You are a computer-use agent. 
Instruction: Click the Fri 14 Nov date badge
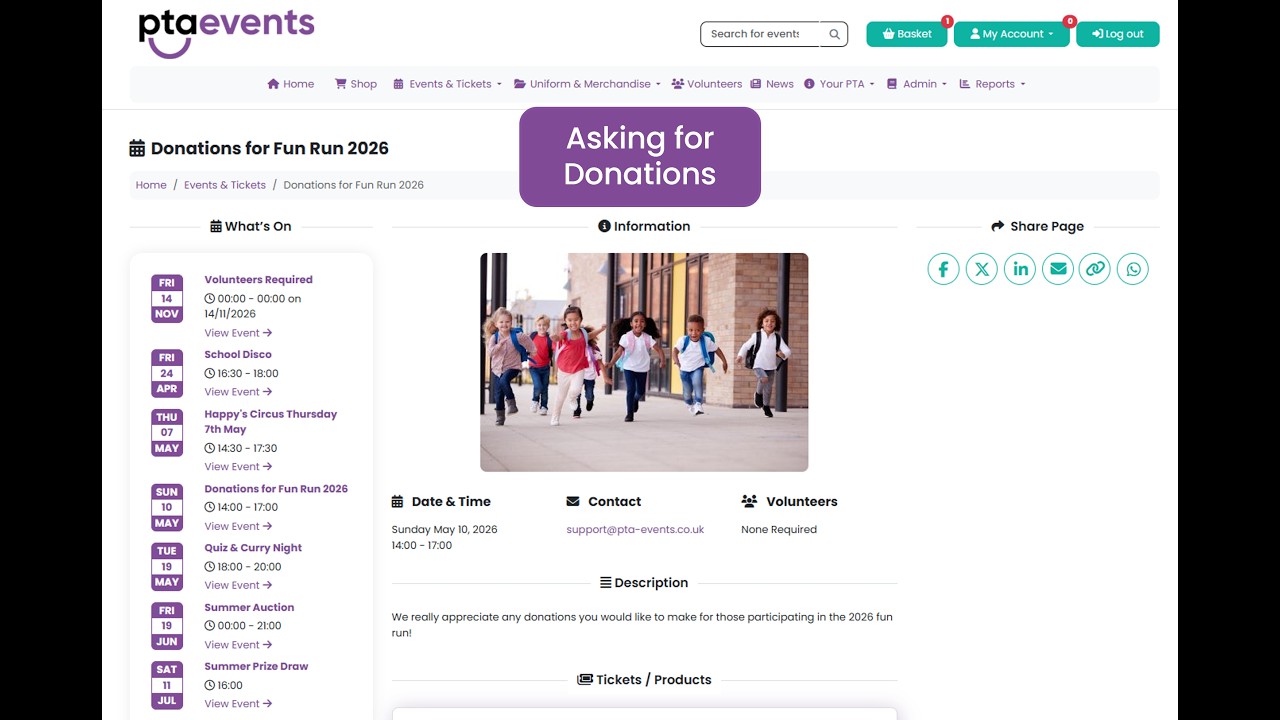pyautogui.click(x=166, y=298)
